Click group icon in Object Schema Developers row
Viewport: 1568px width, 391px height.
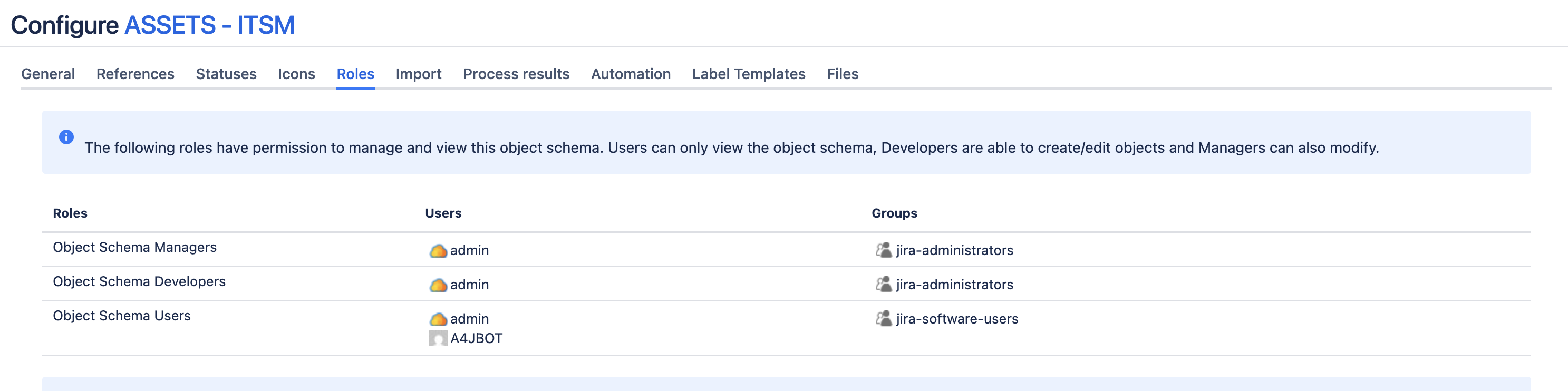[883, 284]
